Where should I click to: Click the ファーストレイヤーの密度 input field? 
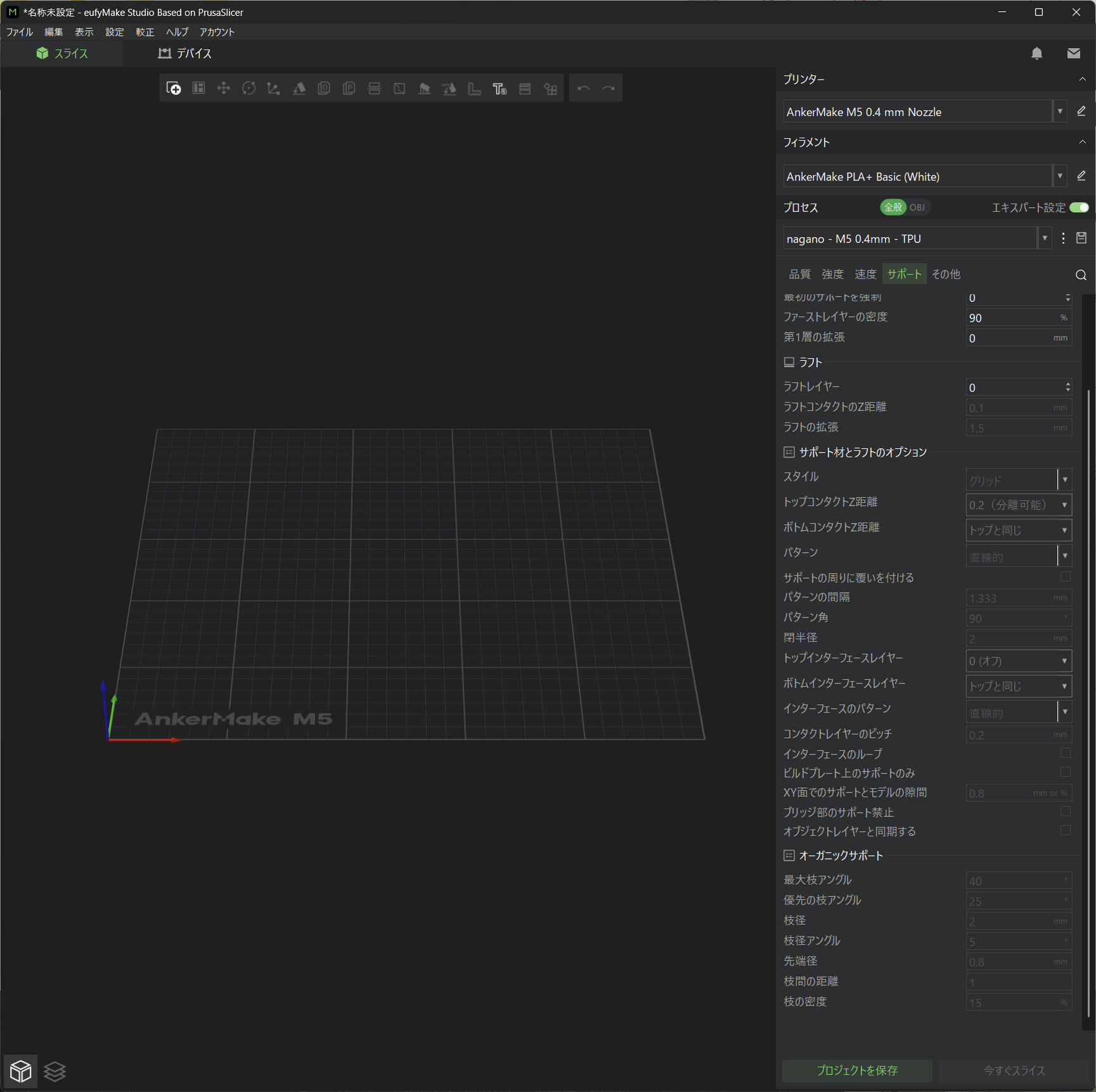[1012, 318]
